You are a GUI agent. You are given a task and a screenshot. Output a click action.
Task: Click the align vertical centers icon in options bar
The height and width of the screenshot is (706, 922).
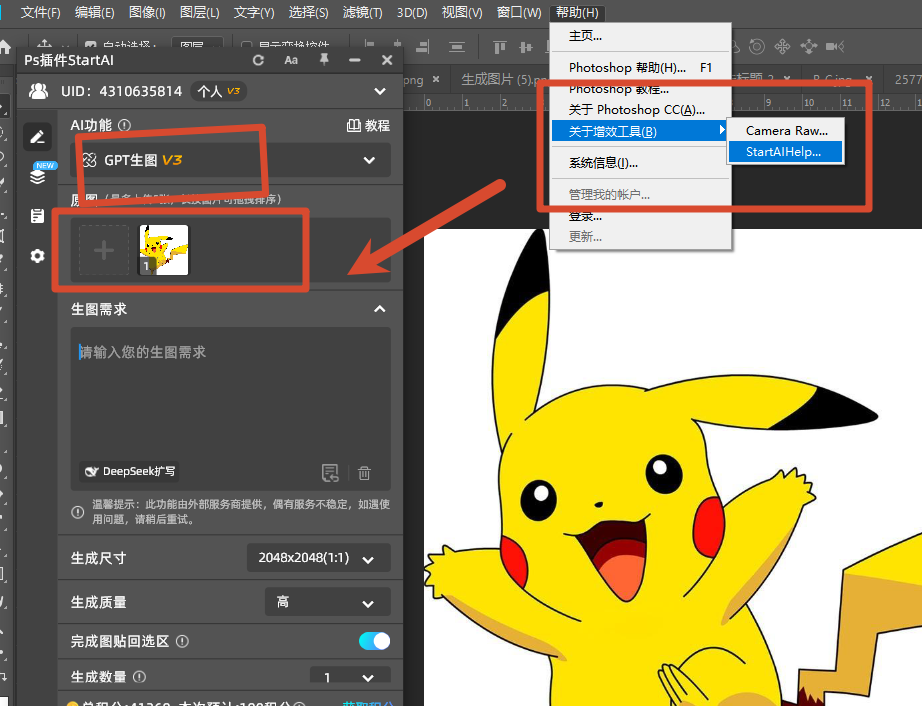click(x=526, y=47)
